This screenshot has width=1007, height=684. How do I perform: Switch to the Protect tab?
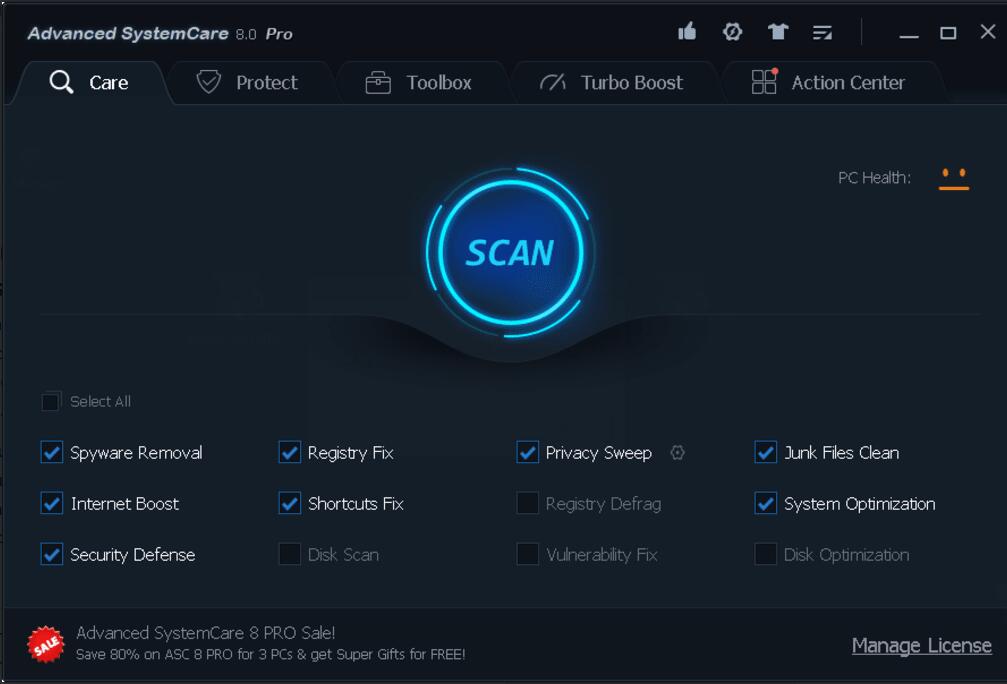248,83
